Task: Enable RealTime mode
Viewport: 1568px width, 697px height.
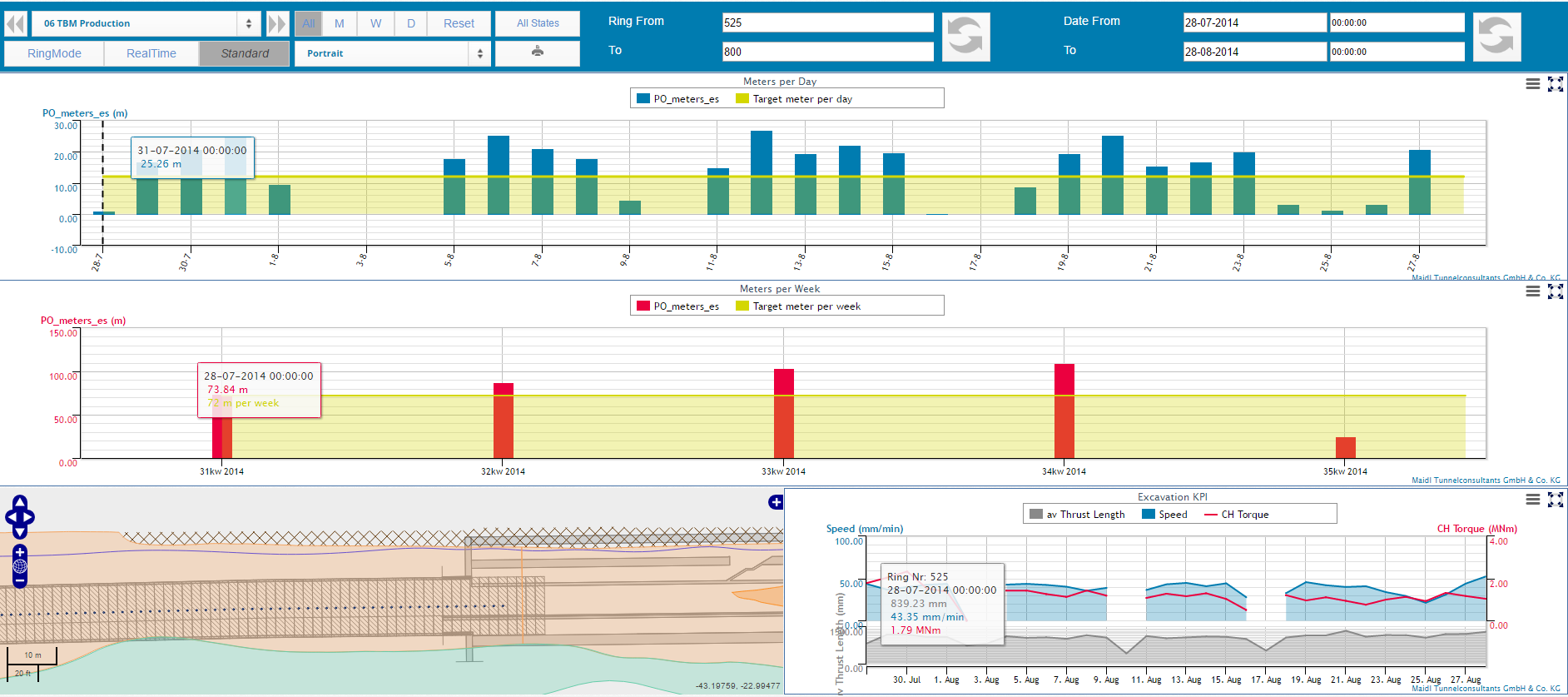Action: [x=151, y=53]
